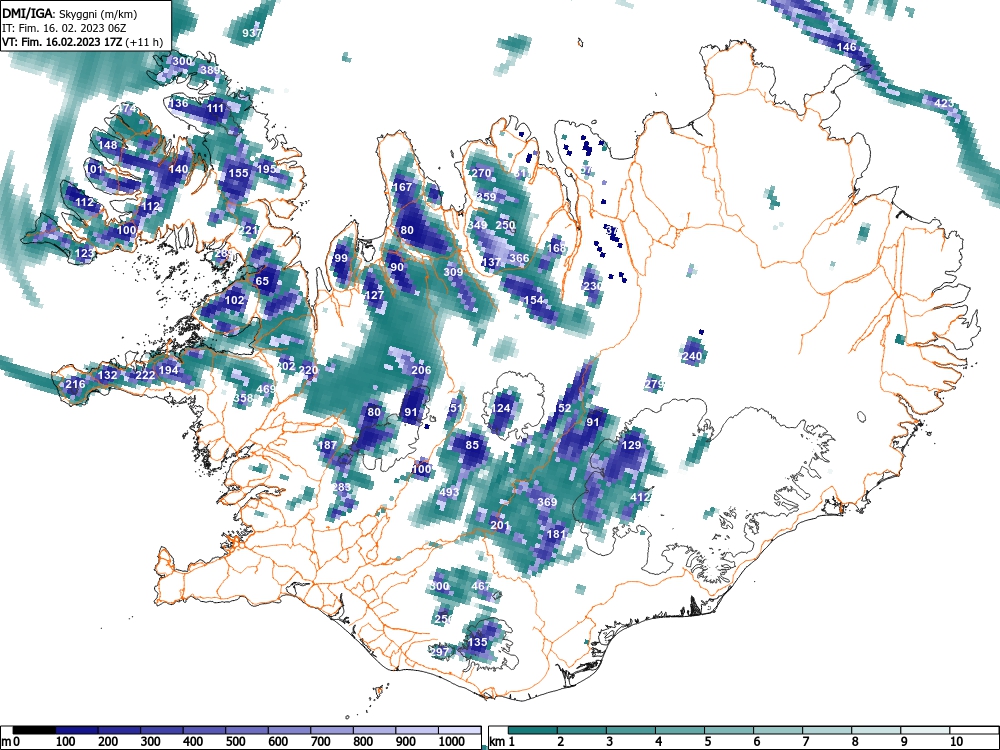Click the 389 visibility value
The width and height of the screenshot is (1000, 750).
point(209,70)
